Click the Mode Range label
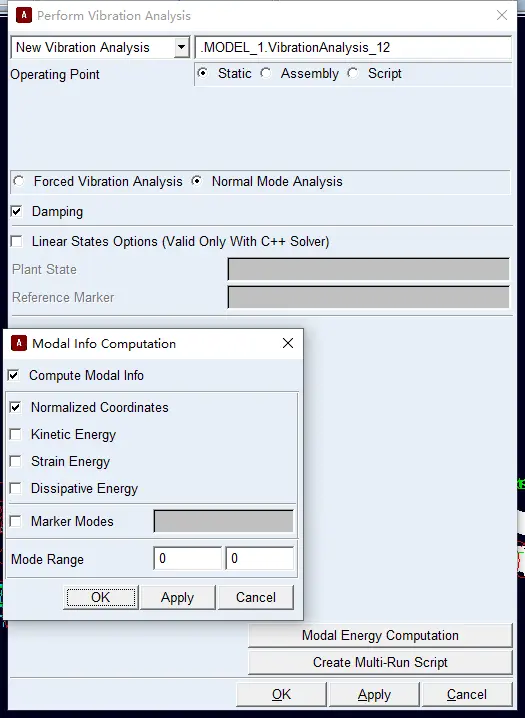This screenshot has width=525, height=718. pyautogui.click(x=48, y=559)
